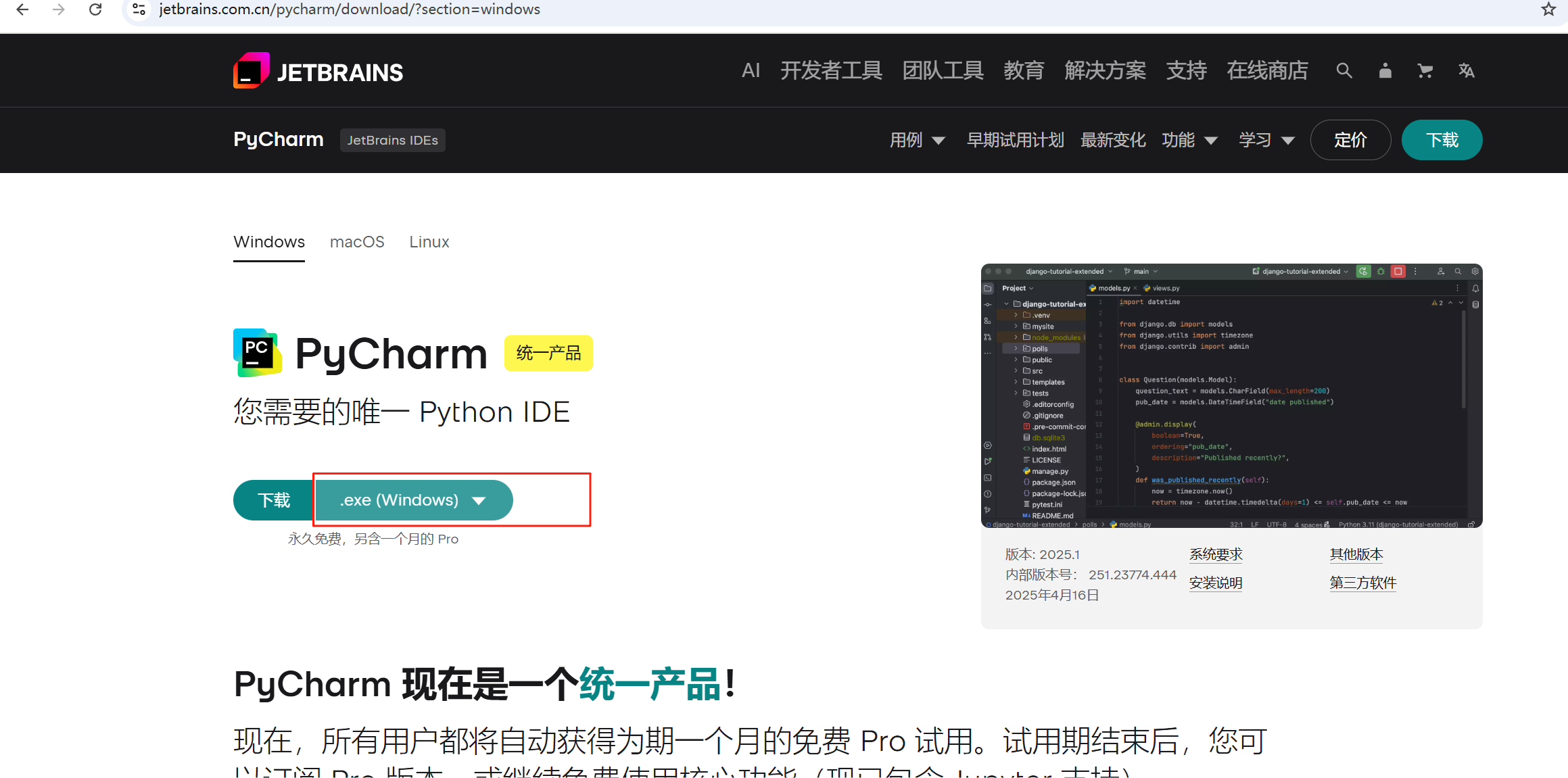This screenshot has width=1568, height=778.
Task: Click the user account icon
Action: [1385, 71]
